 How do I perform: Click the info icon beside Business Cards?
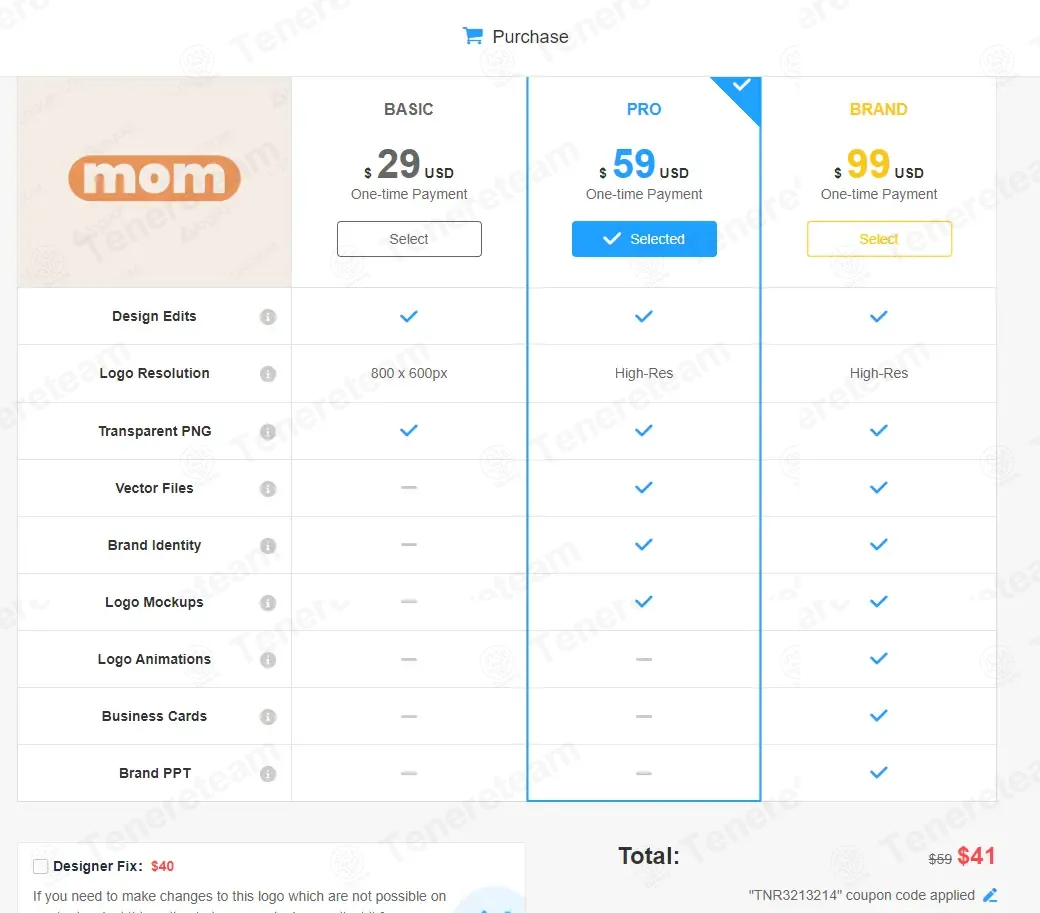tap(268, 717)
